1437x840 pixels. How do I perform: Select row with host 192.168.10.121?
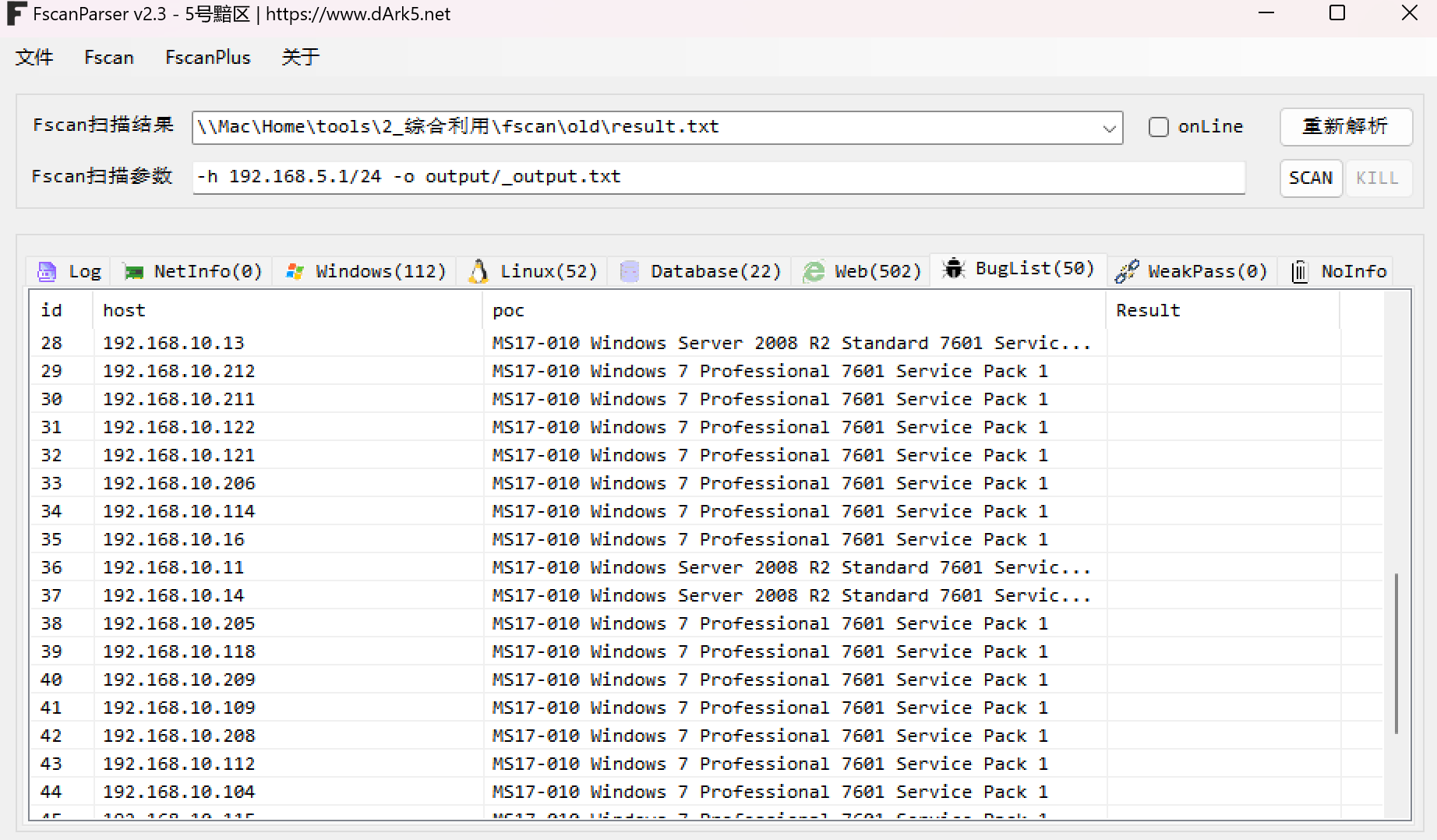(x=705, y=455)
